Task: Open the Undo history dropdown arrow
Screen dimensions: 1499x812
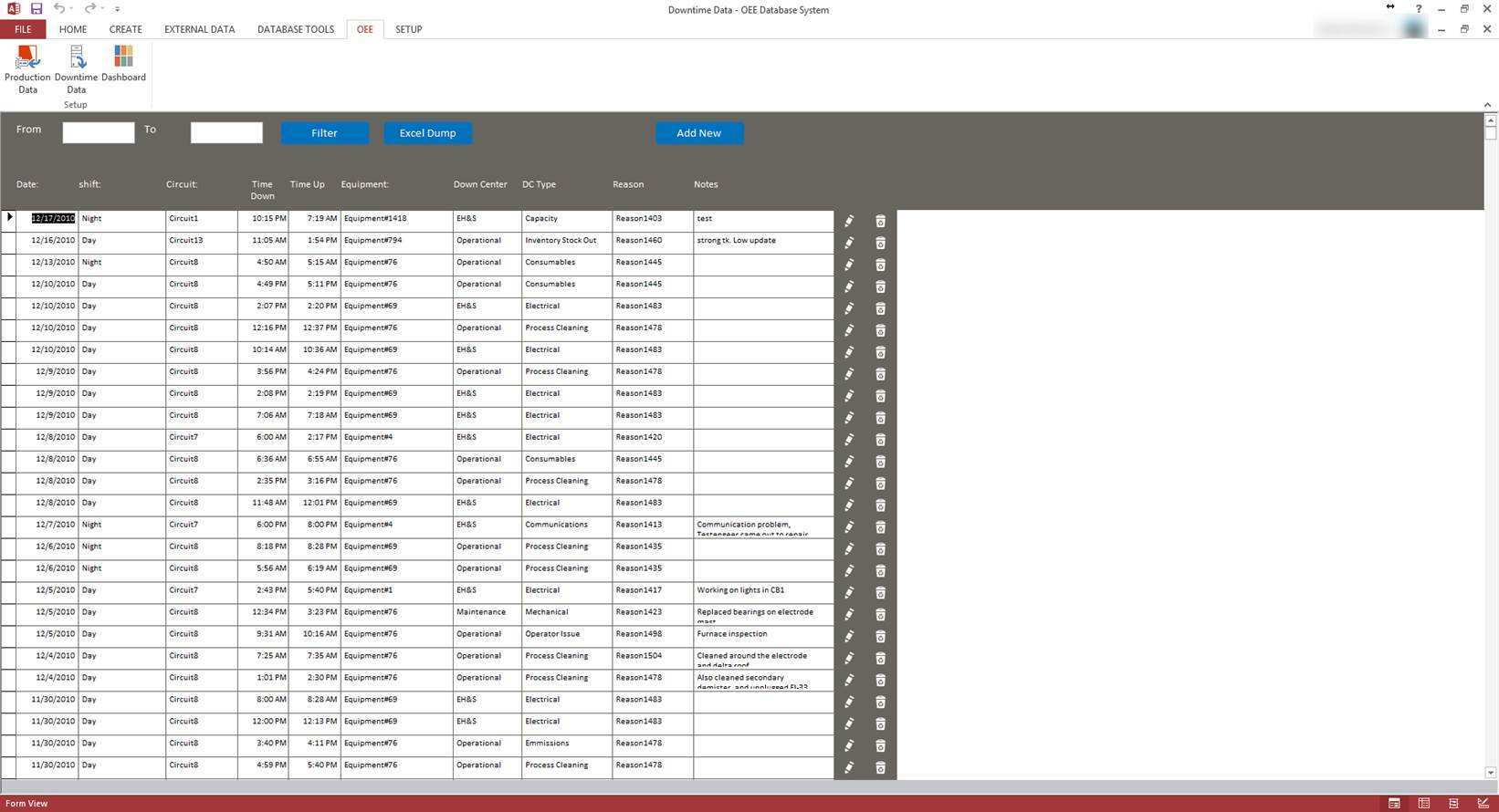Action: pyautogui.click(x=72, y=9)
